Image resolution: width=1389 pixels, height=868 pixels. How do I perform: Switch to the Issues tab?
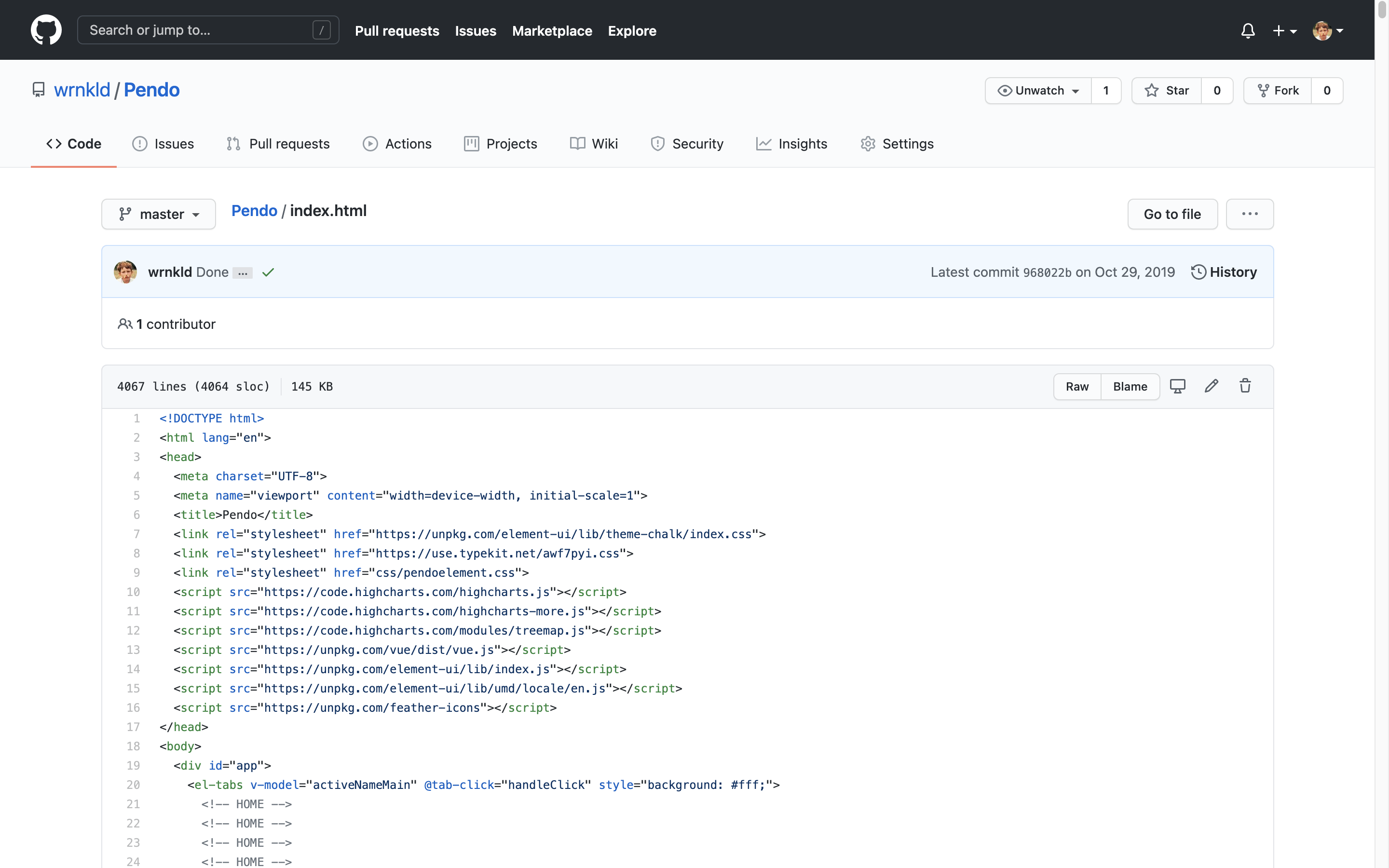coord(163,144)
